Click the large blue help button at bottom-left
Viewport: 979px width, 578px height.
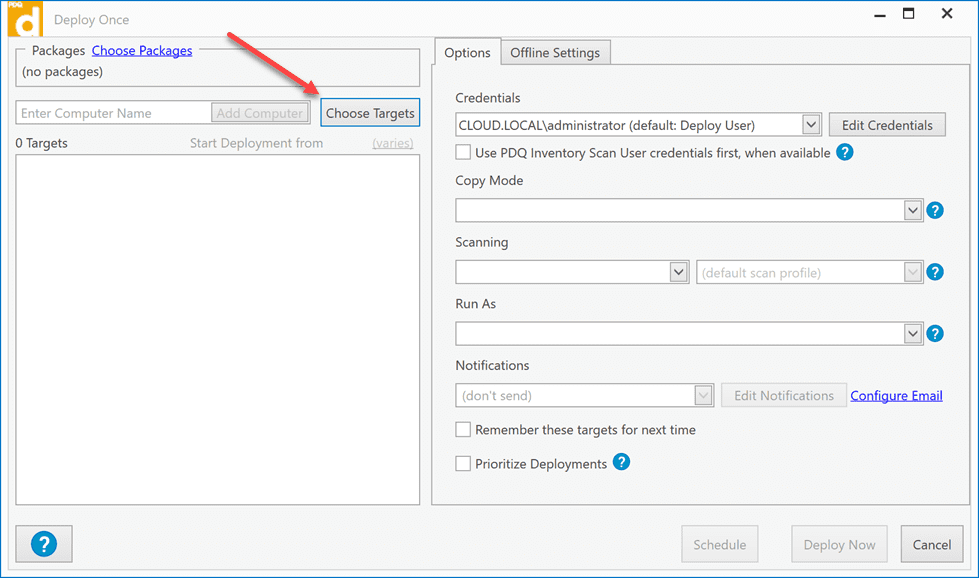click(x=44, y=544)
